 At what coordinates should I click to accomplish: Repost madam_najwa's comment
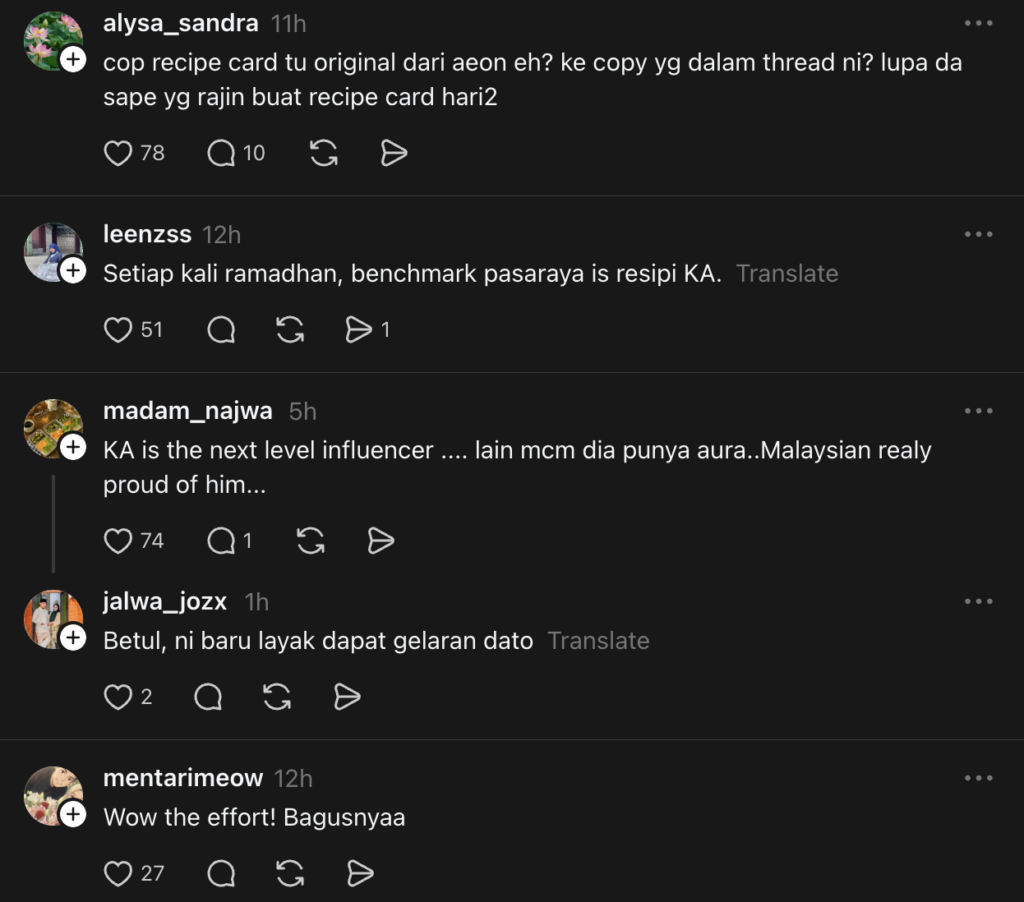(310, 541)
